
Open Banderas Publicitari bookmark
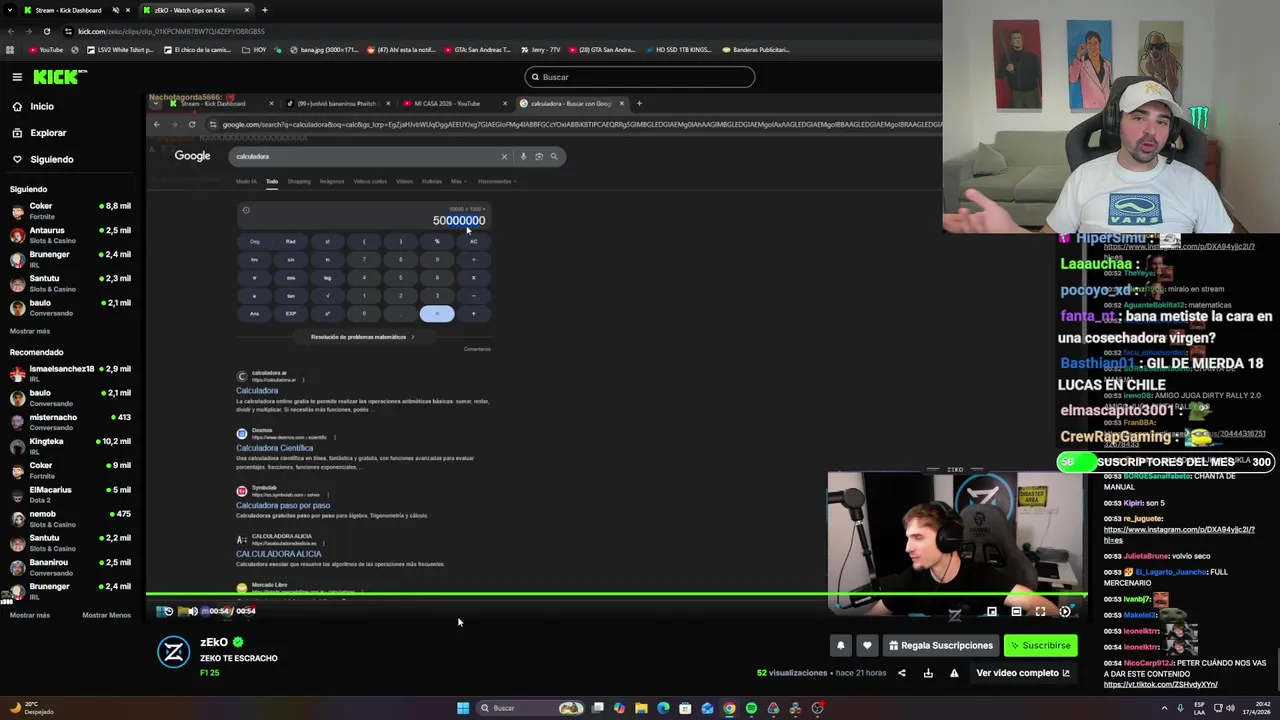click(755, 49)
